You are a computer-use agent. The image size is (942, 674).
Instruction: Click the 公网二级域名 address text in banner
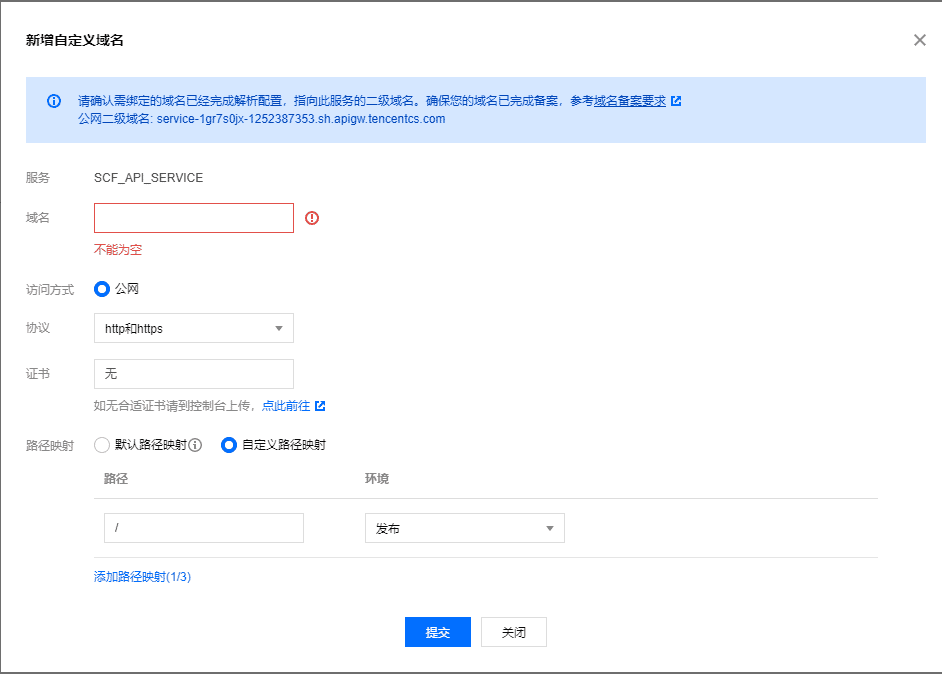(300, 118)
